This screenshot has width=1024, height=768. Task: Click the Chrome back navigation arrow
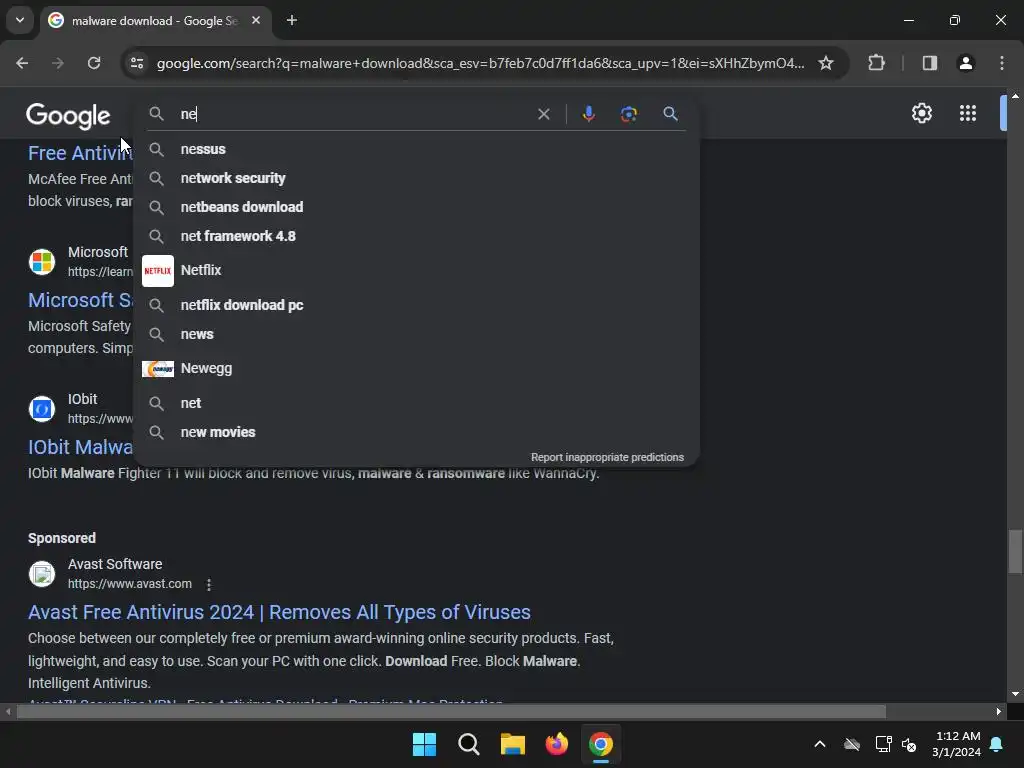point(22,63)
